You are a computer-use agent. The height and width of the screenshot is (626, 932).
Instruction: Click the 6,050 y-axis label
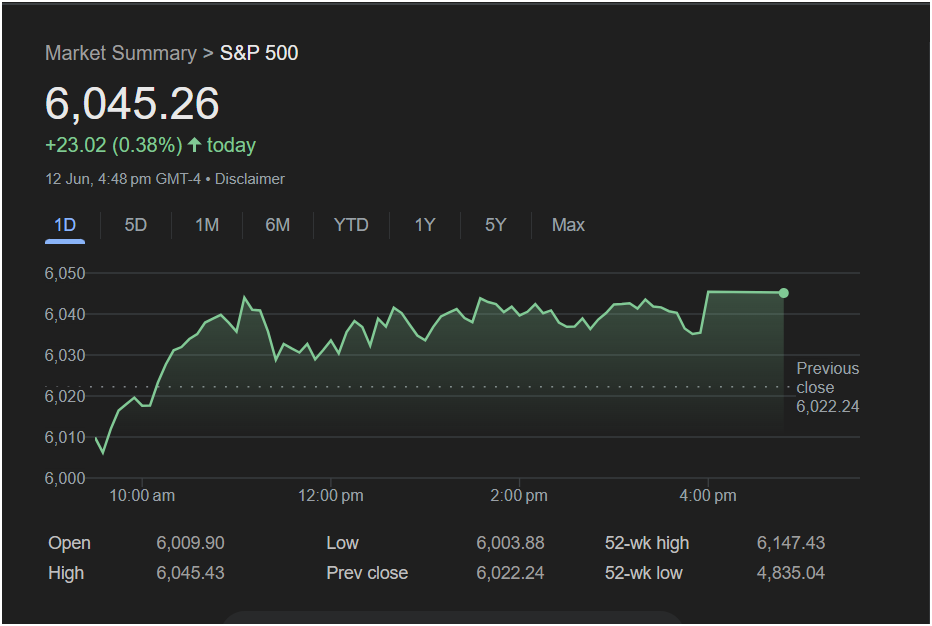(65, 273)
